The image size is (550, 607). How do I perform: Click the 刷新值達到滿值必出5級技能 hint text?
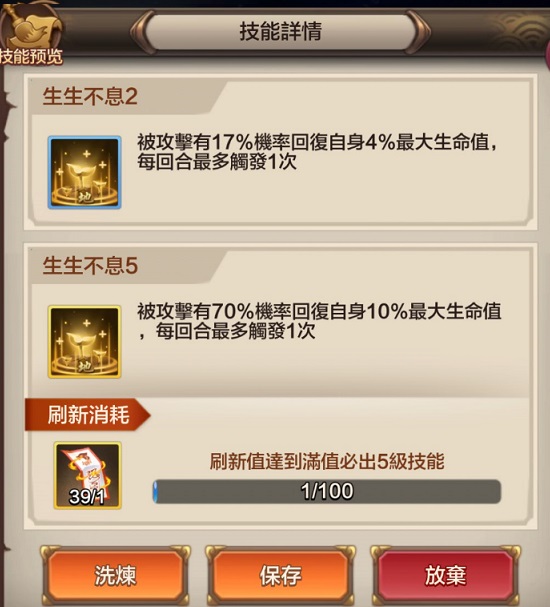[327, 461]
